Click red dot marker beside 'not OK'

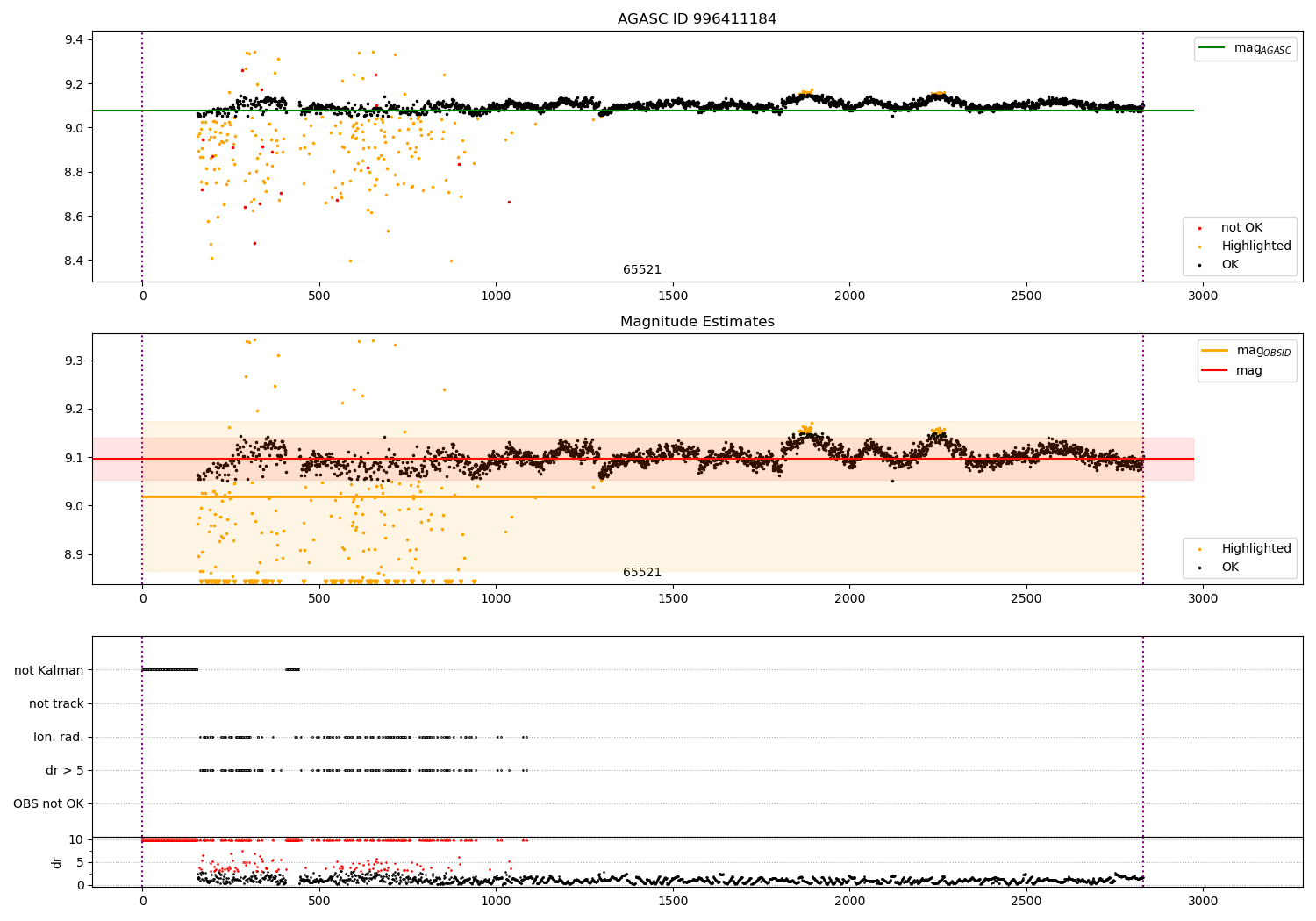(1200, 229)
